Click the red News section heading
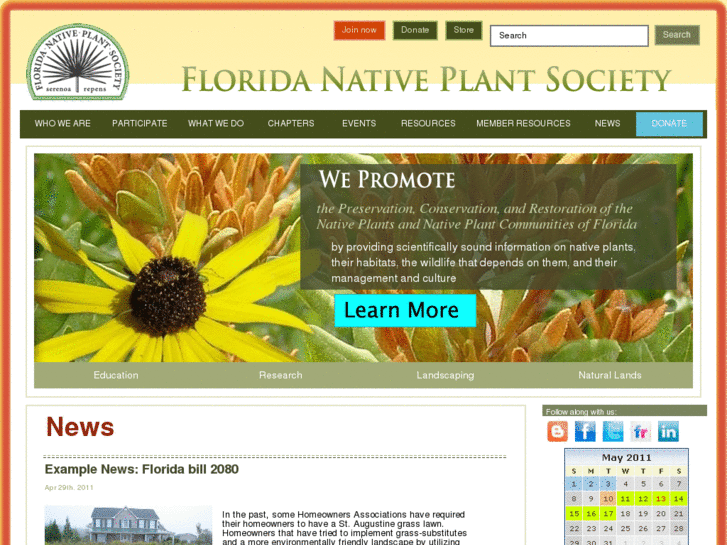 click(x=80, y=427)
